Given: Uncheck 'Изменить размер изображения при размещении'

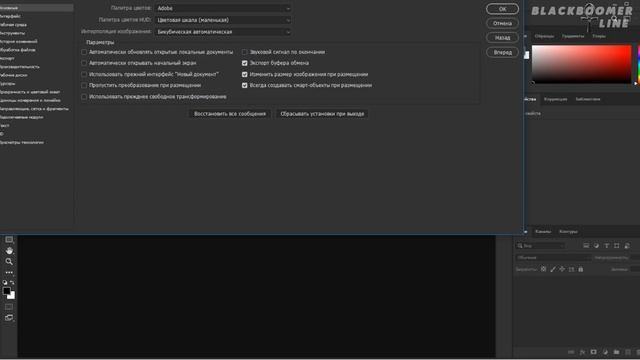Looking at the screenshot, I should tap(244, 74).
